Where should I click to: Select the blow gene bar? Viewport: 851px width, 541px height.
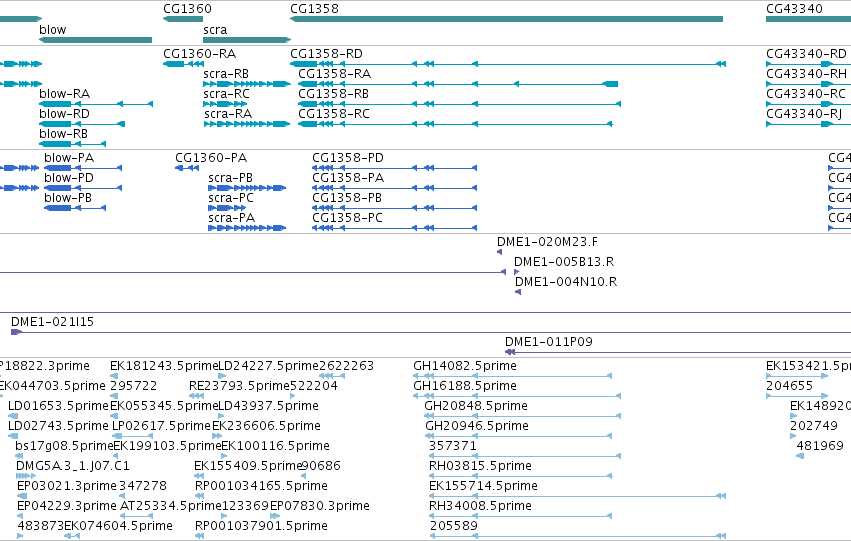[x=96, y=40]
